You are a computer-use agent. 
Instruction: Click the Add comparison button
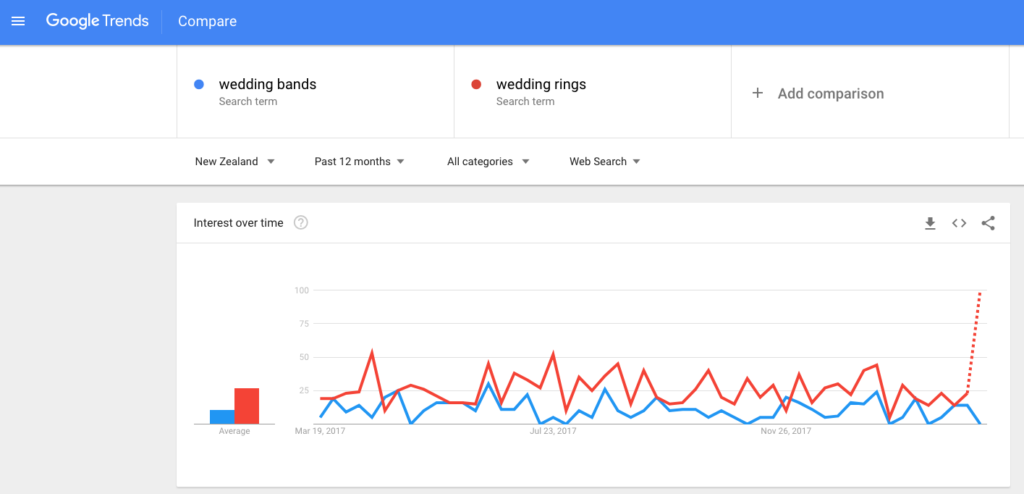tap(818, 93)
